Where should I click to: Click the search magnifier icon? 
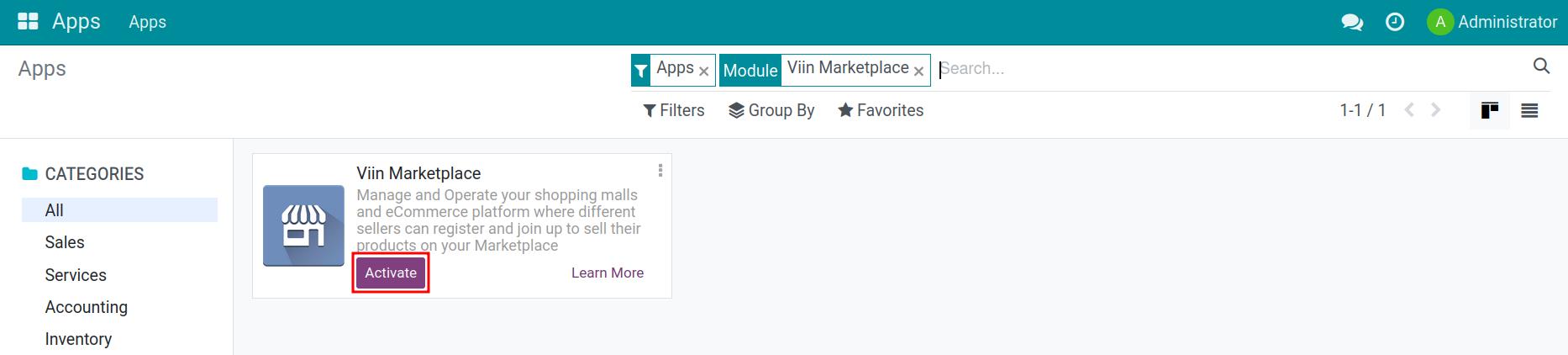(x=1541, y=66)
